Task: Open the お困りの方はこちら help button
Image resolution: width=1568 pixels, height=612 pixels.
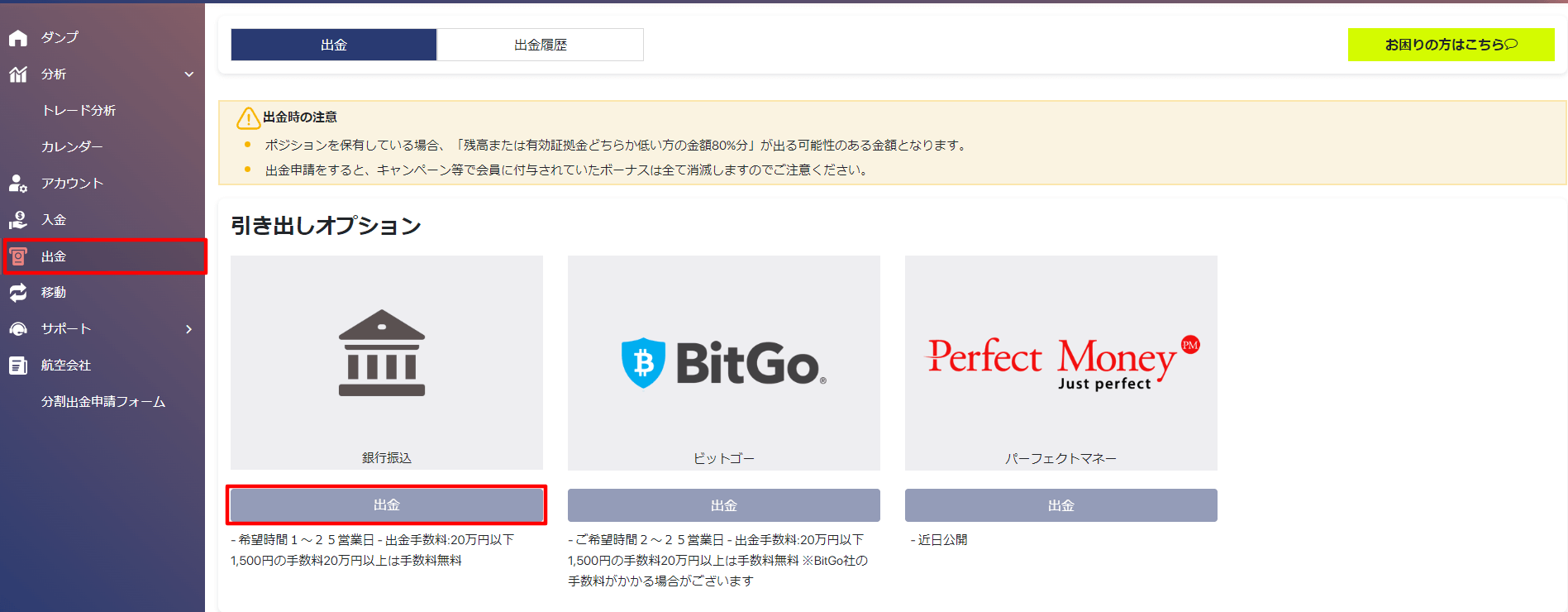Action: (x=1451, y=45)
